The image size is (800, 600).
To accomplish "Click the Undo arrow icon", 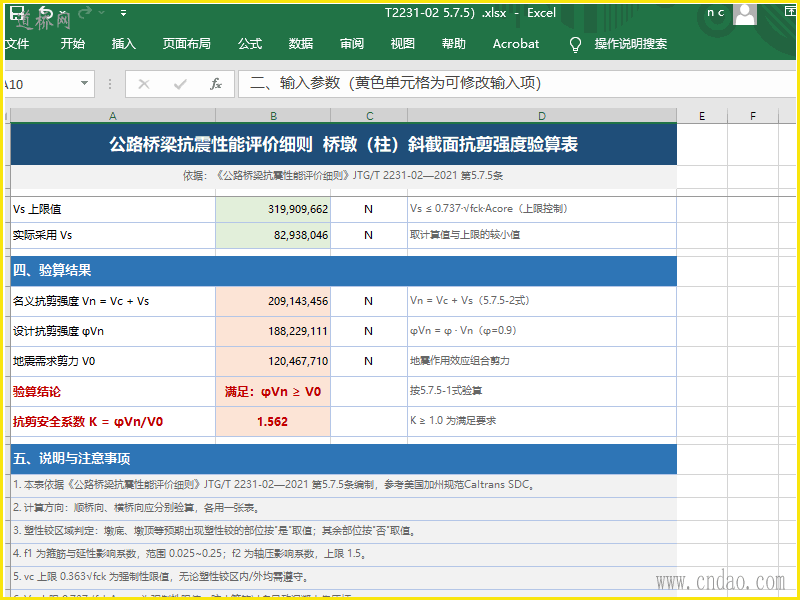I will click(46, 13).
